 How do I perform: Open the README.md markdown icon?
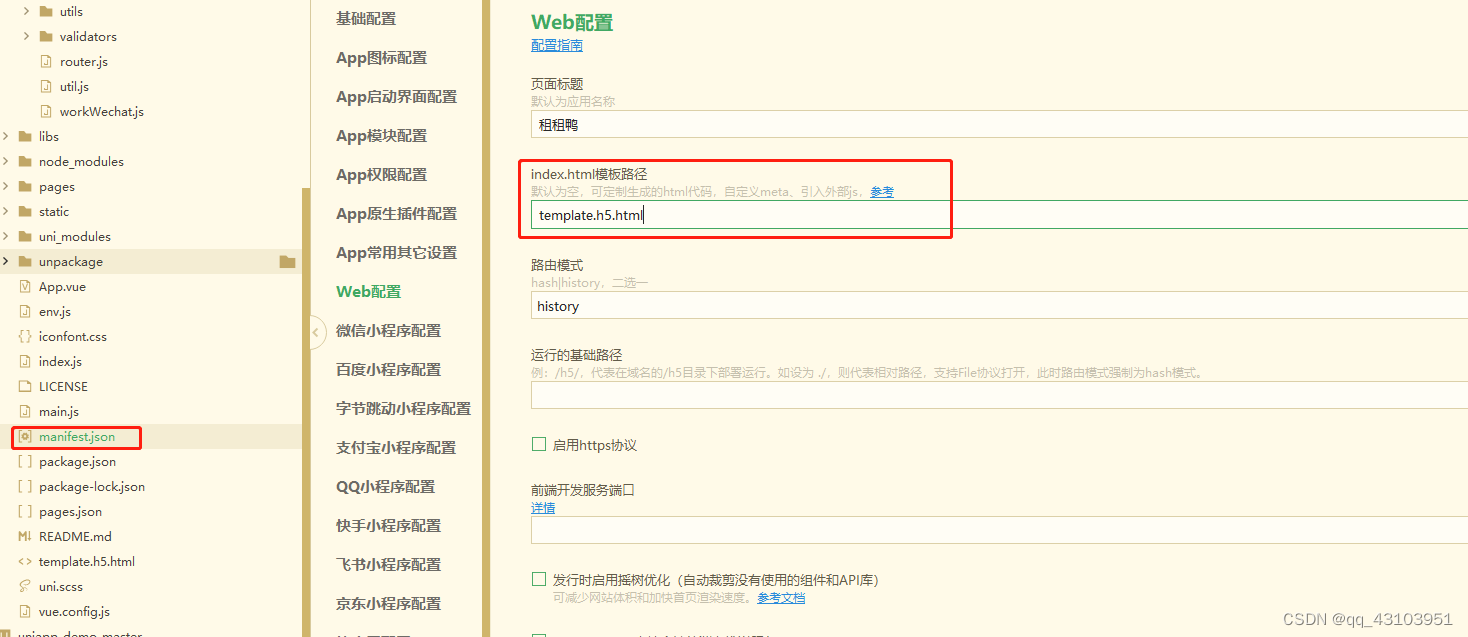point(24,536)
